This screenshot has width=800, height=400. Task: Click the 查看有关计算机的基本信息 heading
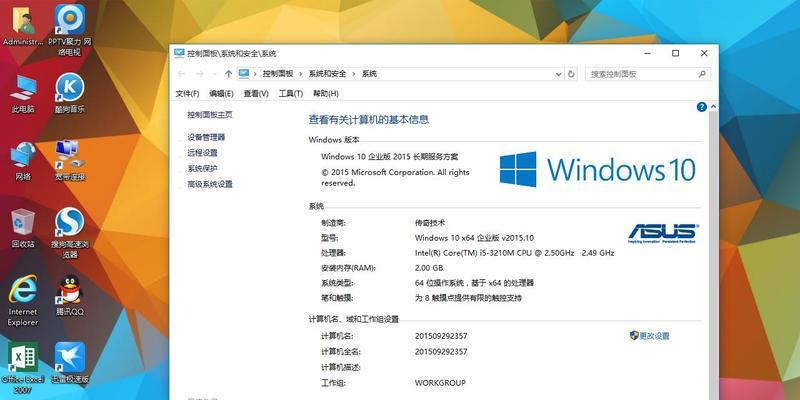[x=369, y=120]
